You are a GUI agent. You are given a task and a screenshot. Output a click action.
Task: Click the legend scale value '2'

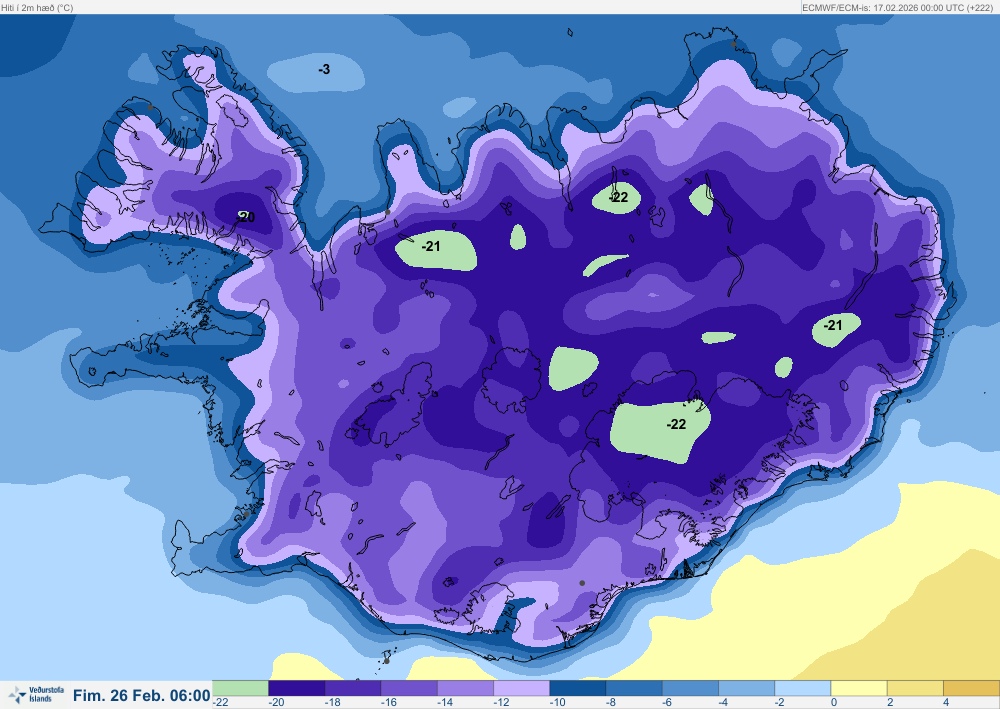[890, 703]
